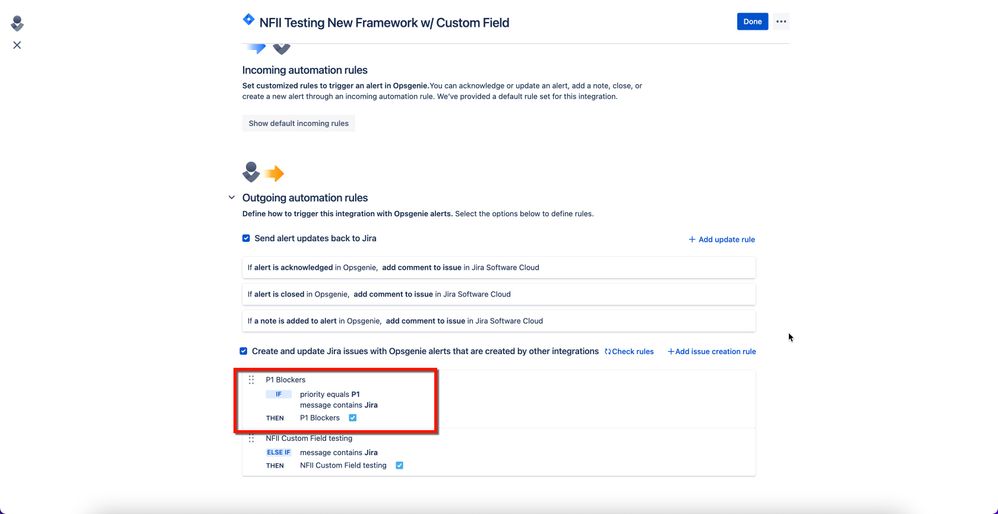The width and height of the screenshot is (998, 514).
Task: Click the NFII Custom Field testing rule title
Action: 309,438
